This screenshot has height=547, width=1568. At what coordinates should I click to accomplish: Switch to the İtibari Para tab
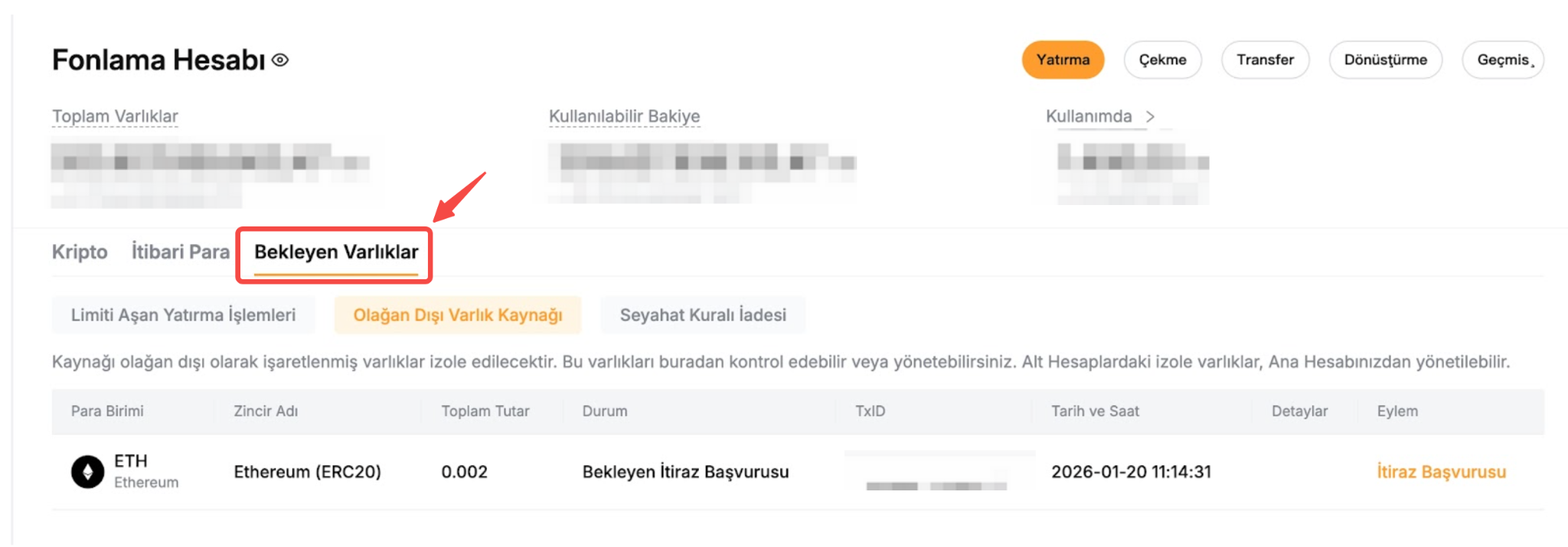click(181, 252)
